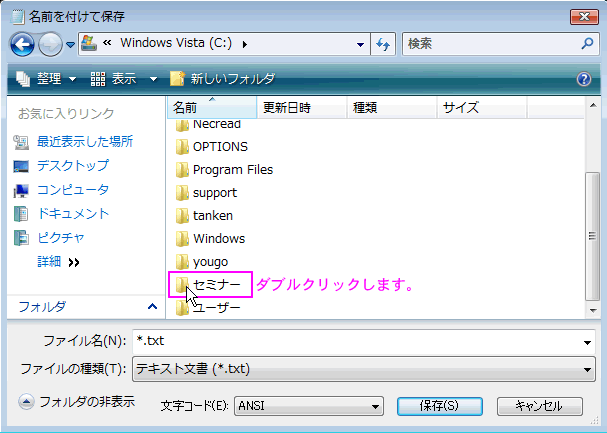The image size is (607, 433).
Task: Open the 整理 menu
Action: pyautogui.click(x=46, y=79)
